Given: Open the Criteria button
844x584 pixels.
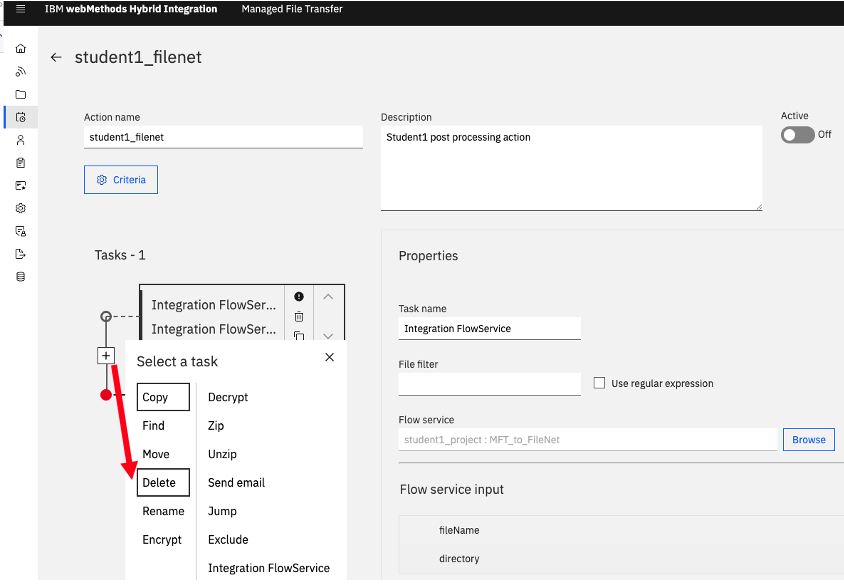Looking at the screenshot, I should click(x=121, y=180).
